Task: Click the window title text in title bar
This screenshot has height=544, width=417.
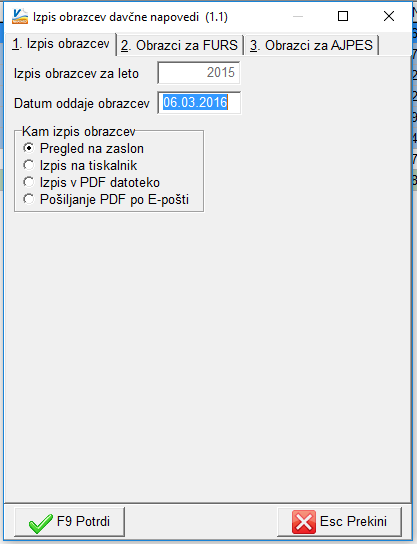Action: pyautogui.click(x=130, y=17)
